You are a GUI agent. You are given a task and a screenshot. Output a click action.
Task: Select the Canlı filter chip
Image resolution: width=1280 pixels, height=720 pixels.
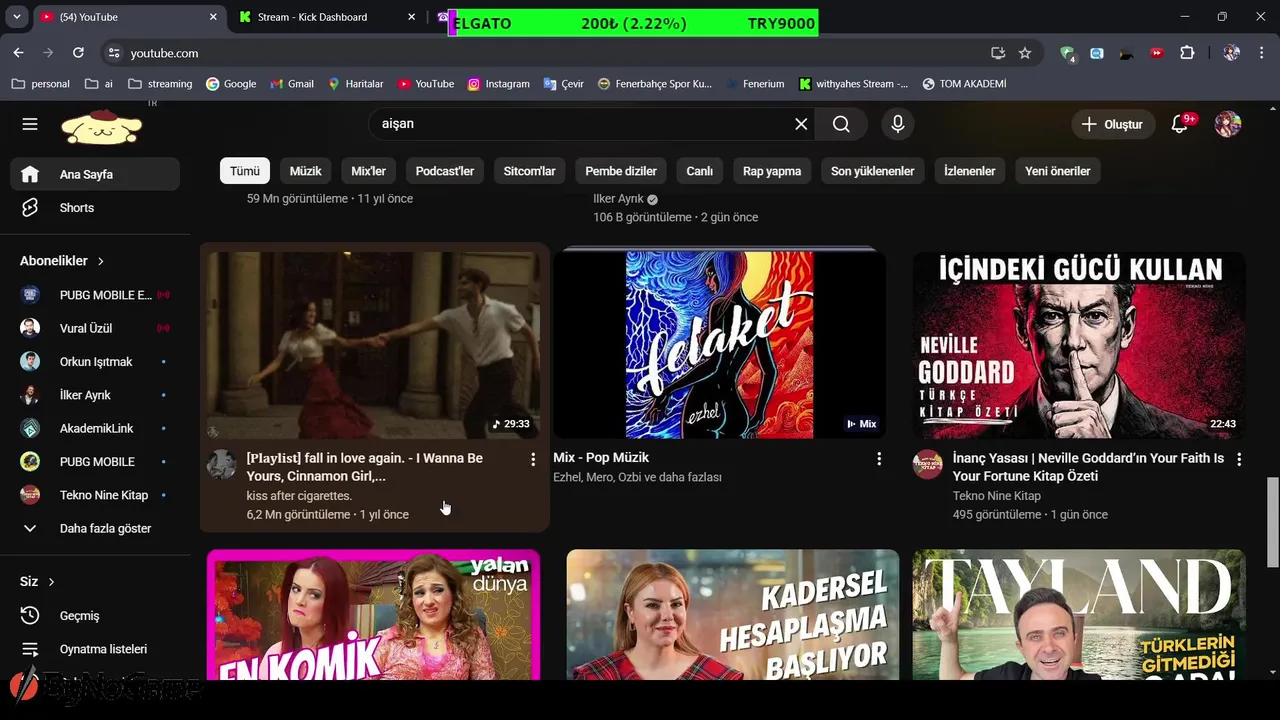tap(700, 171)
